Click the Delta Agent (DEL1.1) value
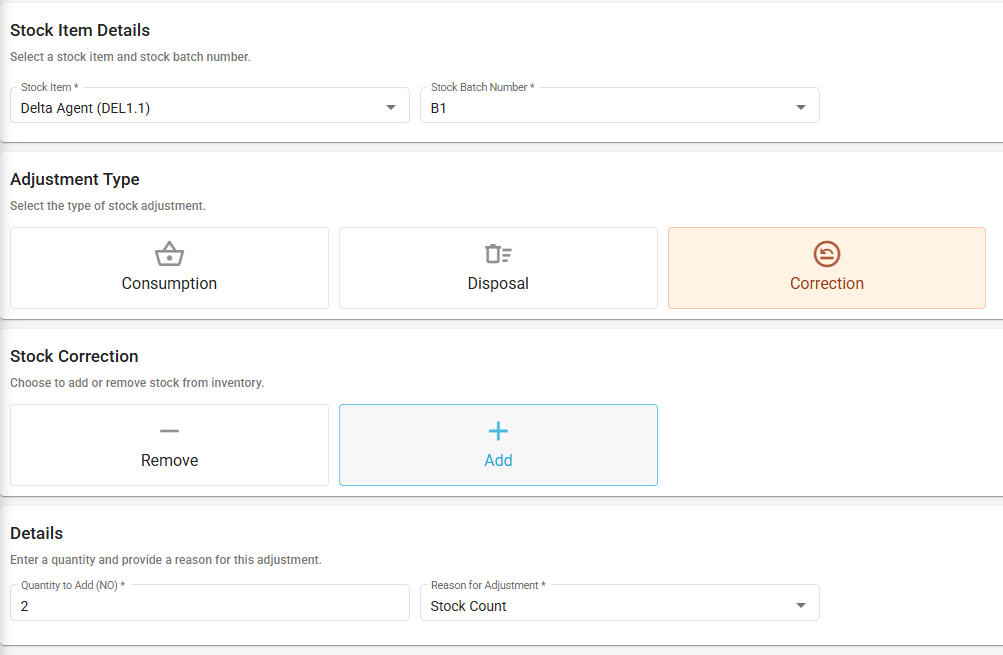Image resolution: width=1003 pixels, height=655 pixels. point(85,108)
